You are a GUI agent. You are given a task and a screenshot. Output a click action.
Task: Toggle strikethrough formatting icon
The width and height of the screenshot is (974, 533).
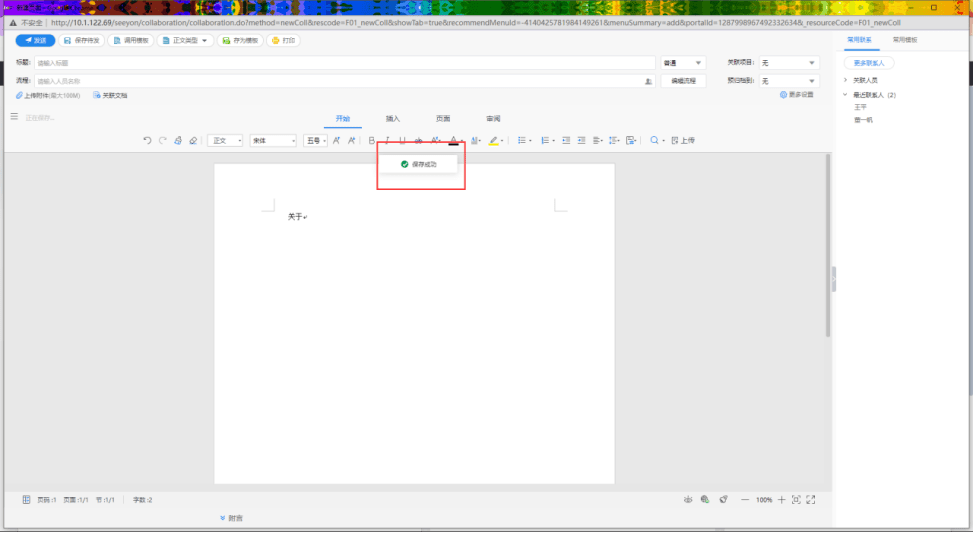pos(418,140)
